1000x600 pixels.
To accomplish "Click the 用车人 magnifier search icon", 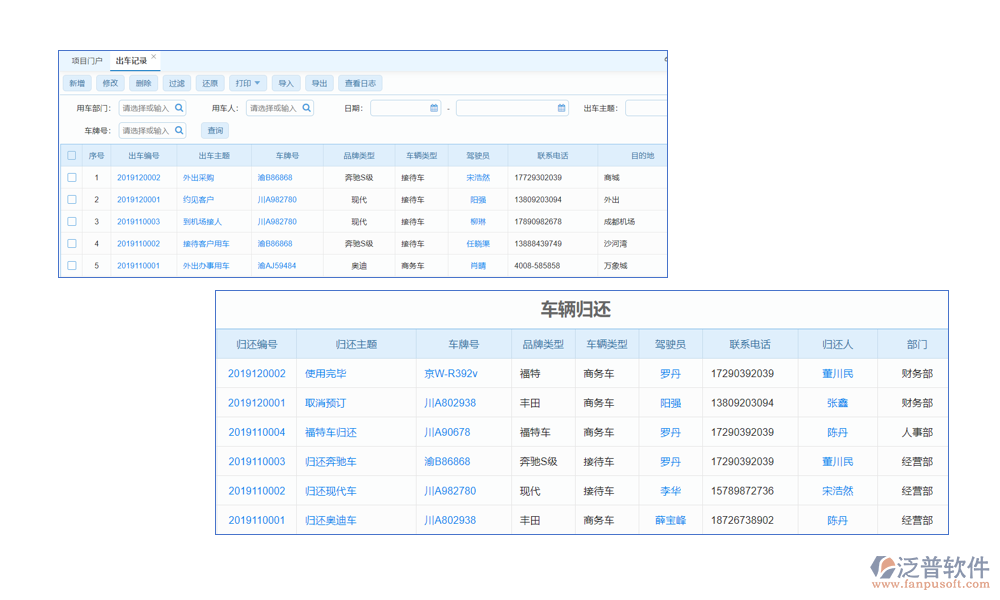I will tap(305, 108).
